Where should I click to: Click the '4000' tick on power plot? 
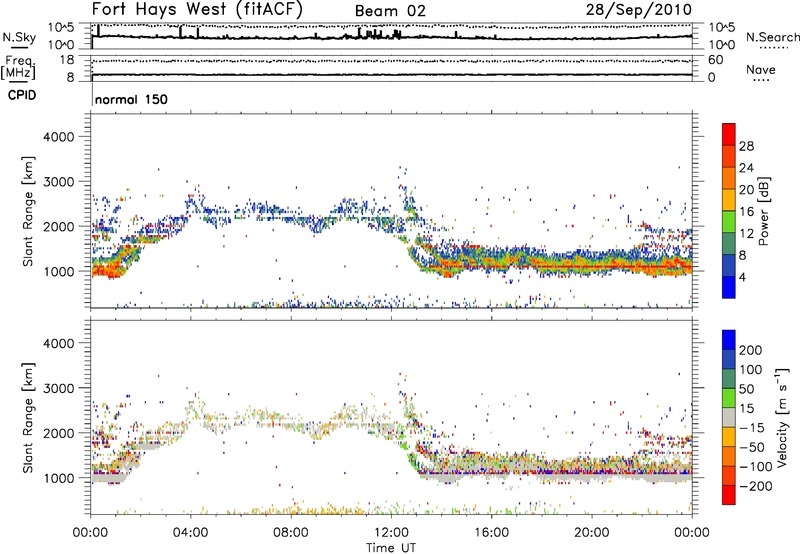[58, 137]
